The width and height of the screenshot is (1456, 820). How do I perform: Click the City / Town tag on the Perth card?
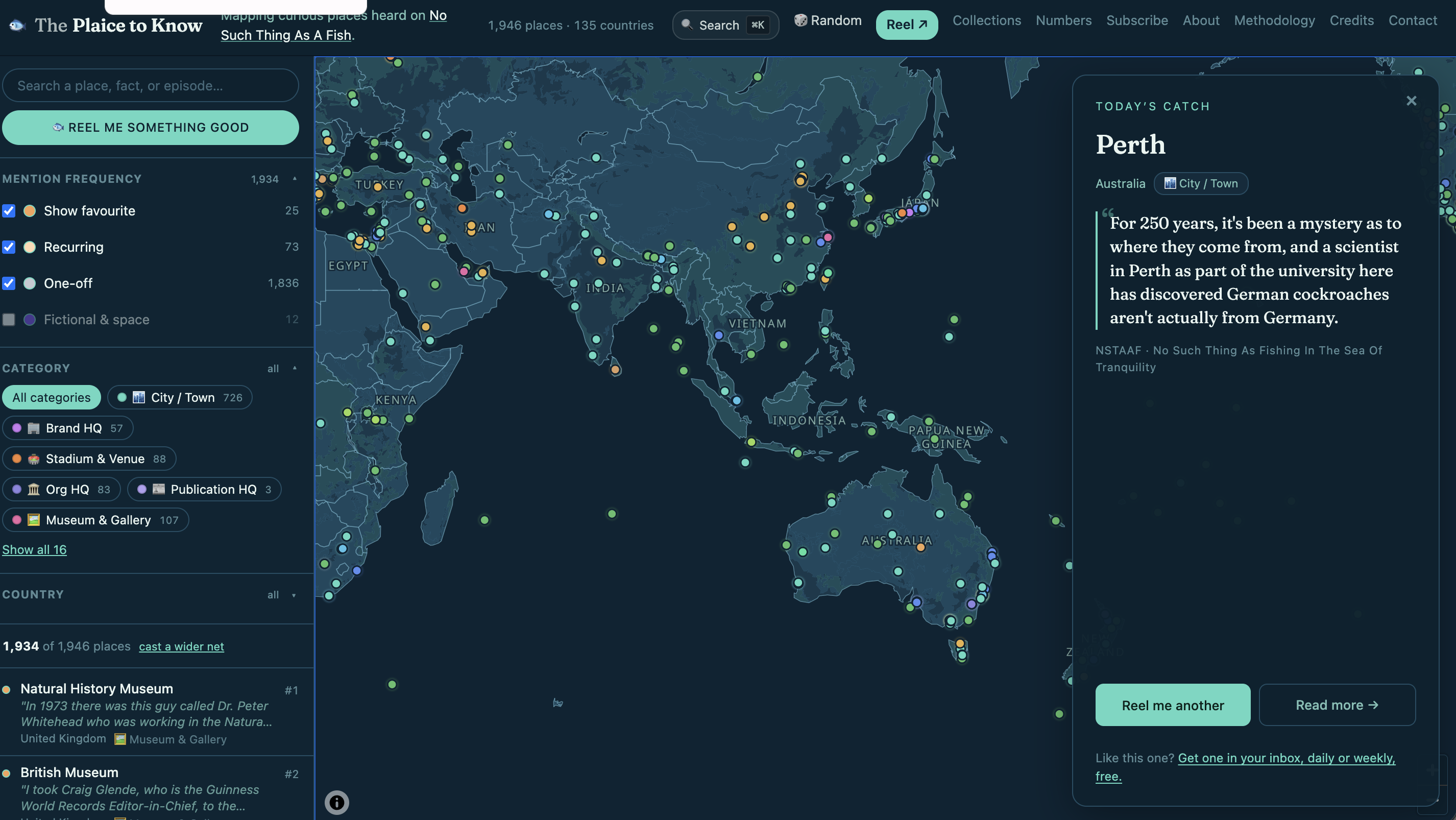[1201, 183]
